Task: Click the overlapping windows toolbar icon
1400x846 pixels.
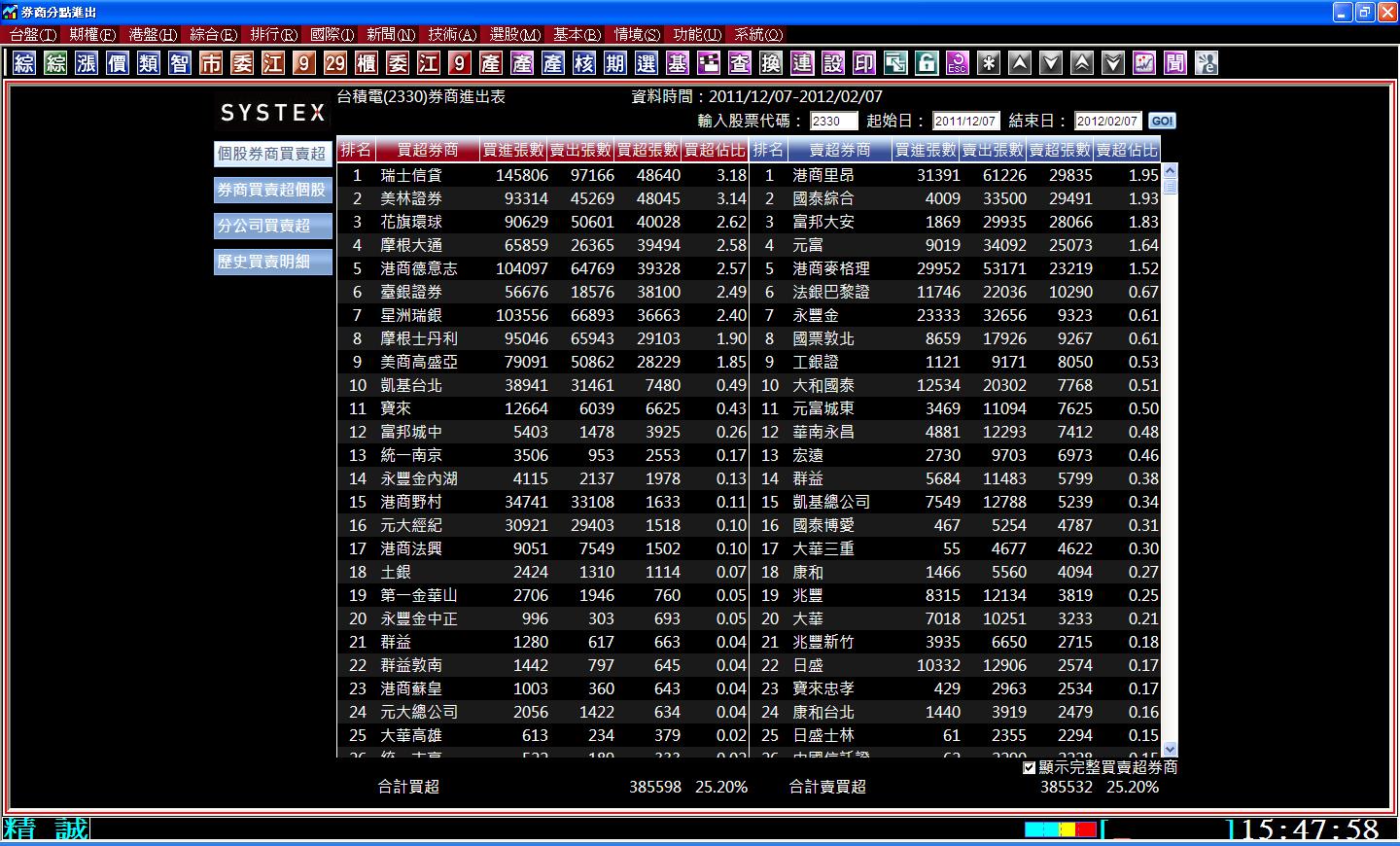Action: (x=895, y=63)
